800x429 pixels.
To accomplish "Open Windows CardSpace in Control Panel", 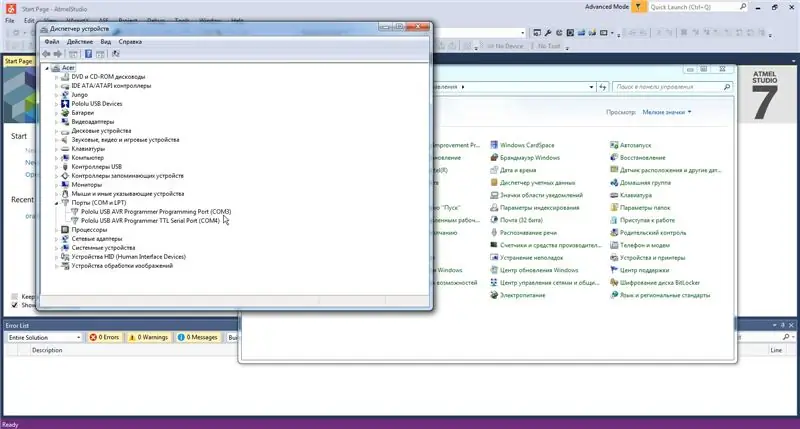I will [527, 145].
